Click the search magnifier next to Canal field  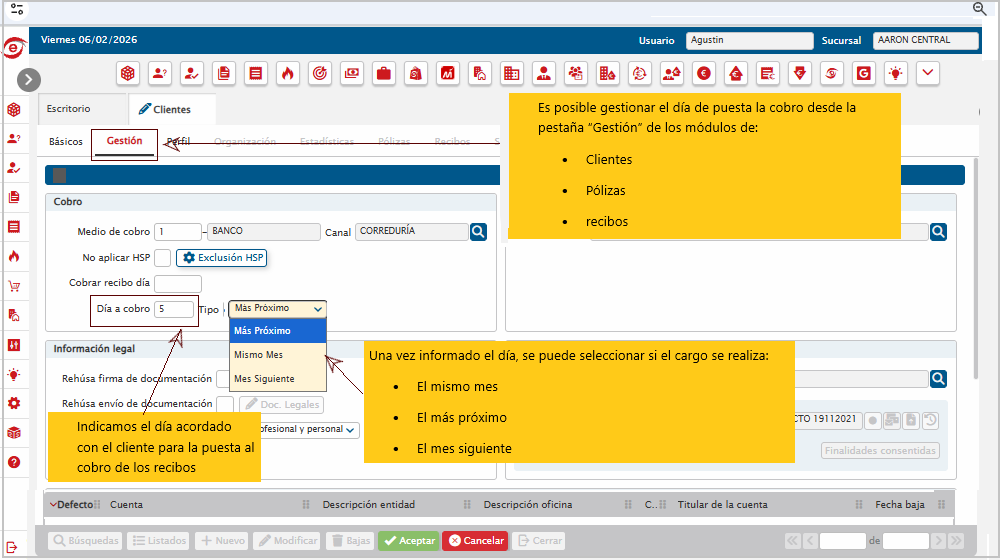(478, 232)
